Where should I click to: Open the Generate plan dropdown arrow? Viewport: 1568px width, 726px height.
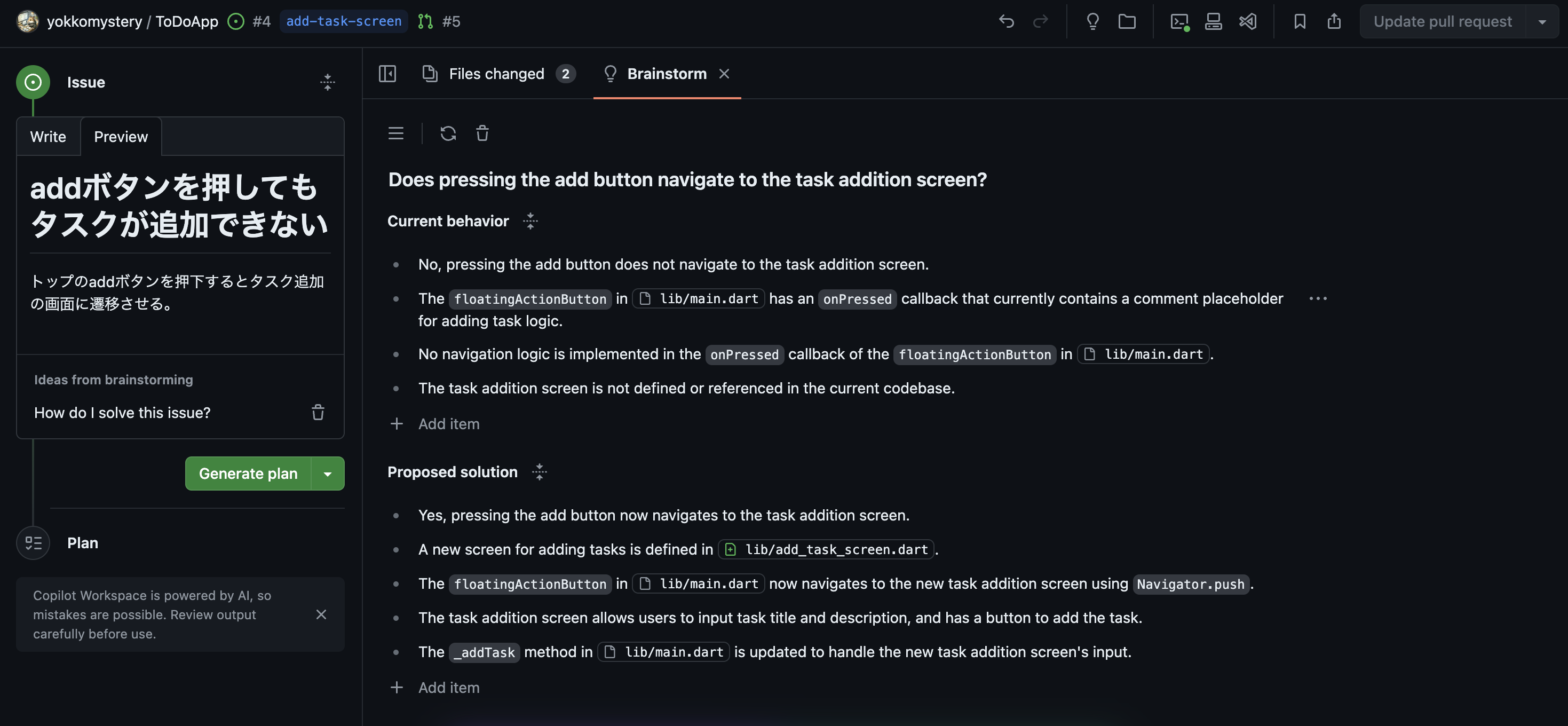328,474
